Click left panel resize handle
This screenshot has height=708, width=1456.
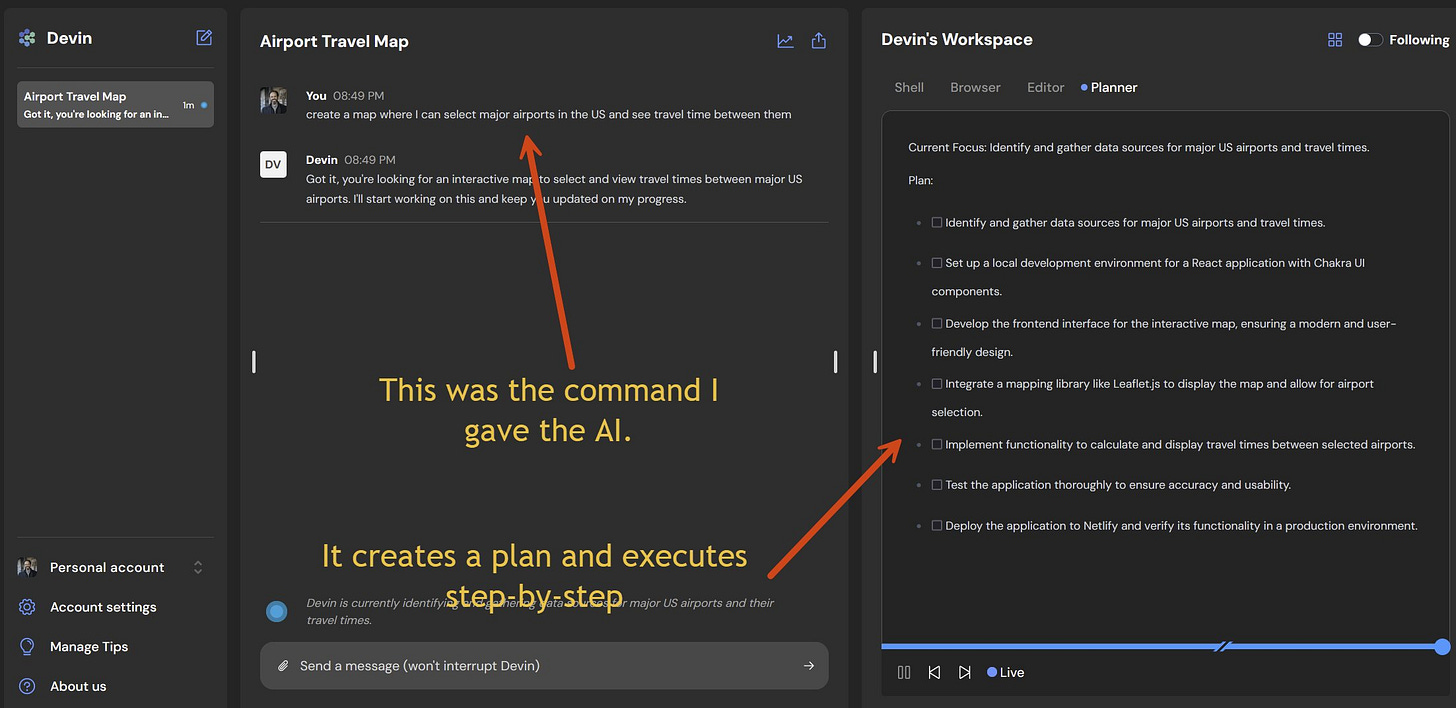click(254, 362)
